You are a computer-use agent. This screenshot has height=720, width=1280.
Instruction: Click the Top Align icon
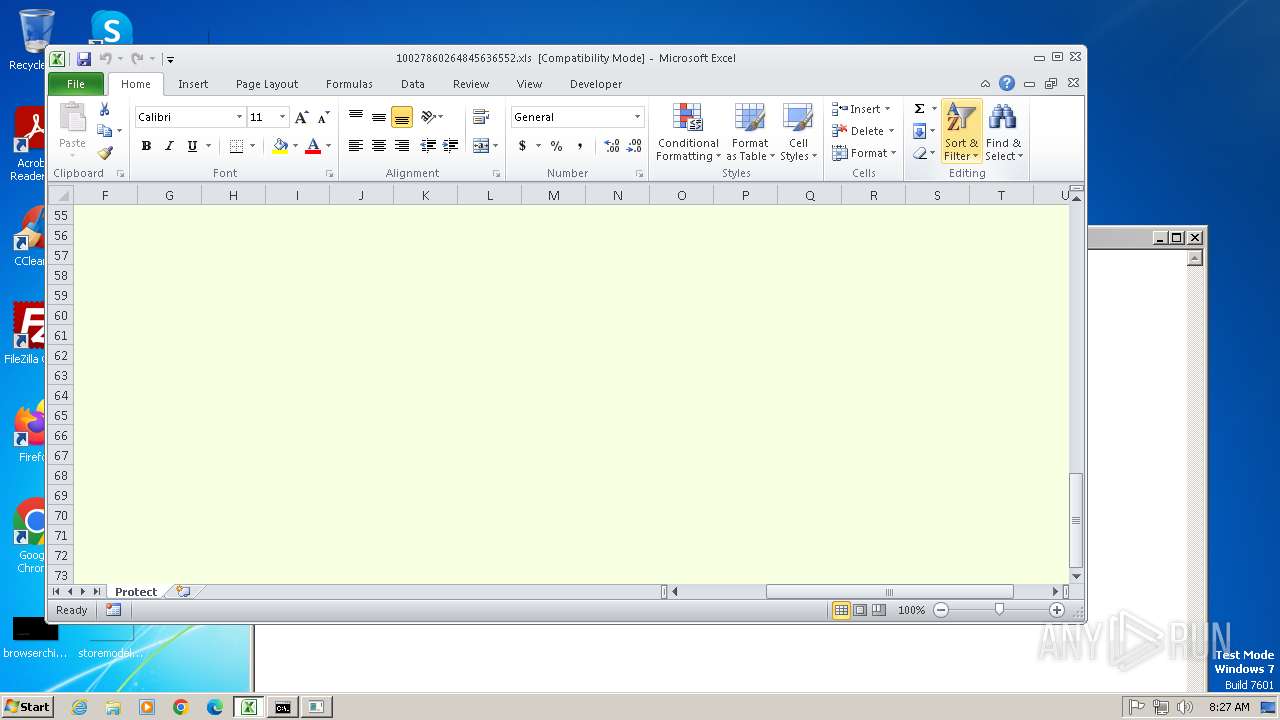pyautogui.click(x=355, y=117)
